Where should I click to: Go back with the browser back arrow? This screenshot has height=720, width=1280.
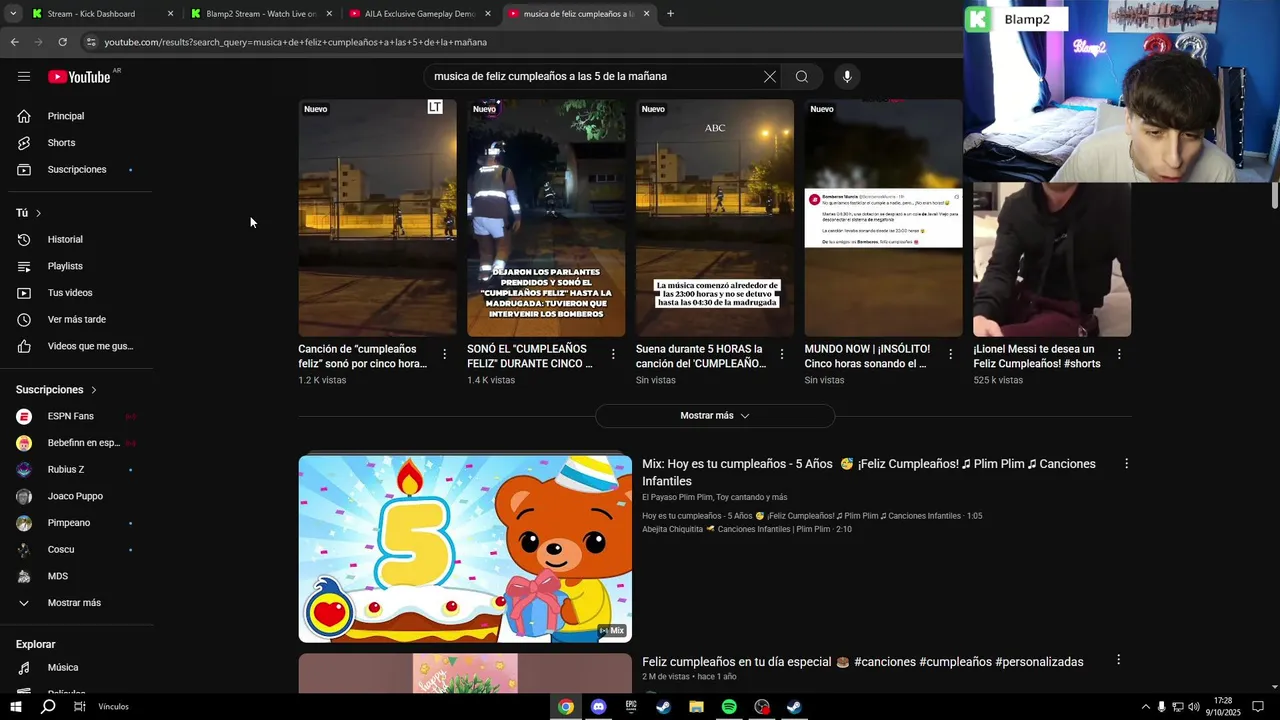point(14,42)
